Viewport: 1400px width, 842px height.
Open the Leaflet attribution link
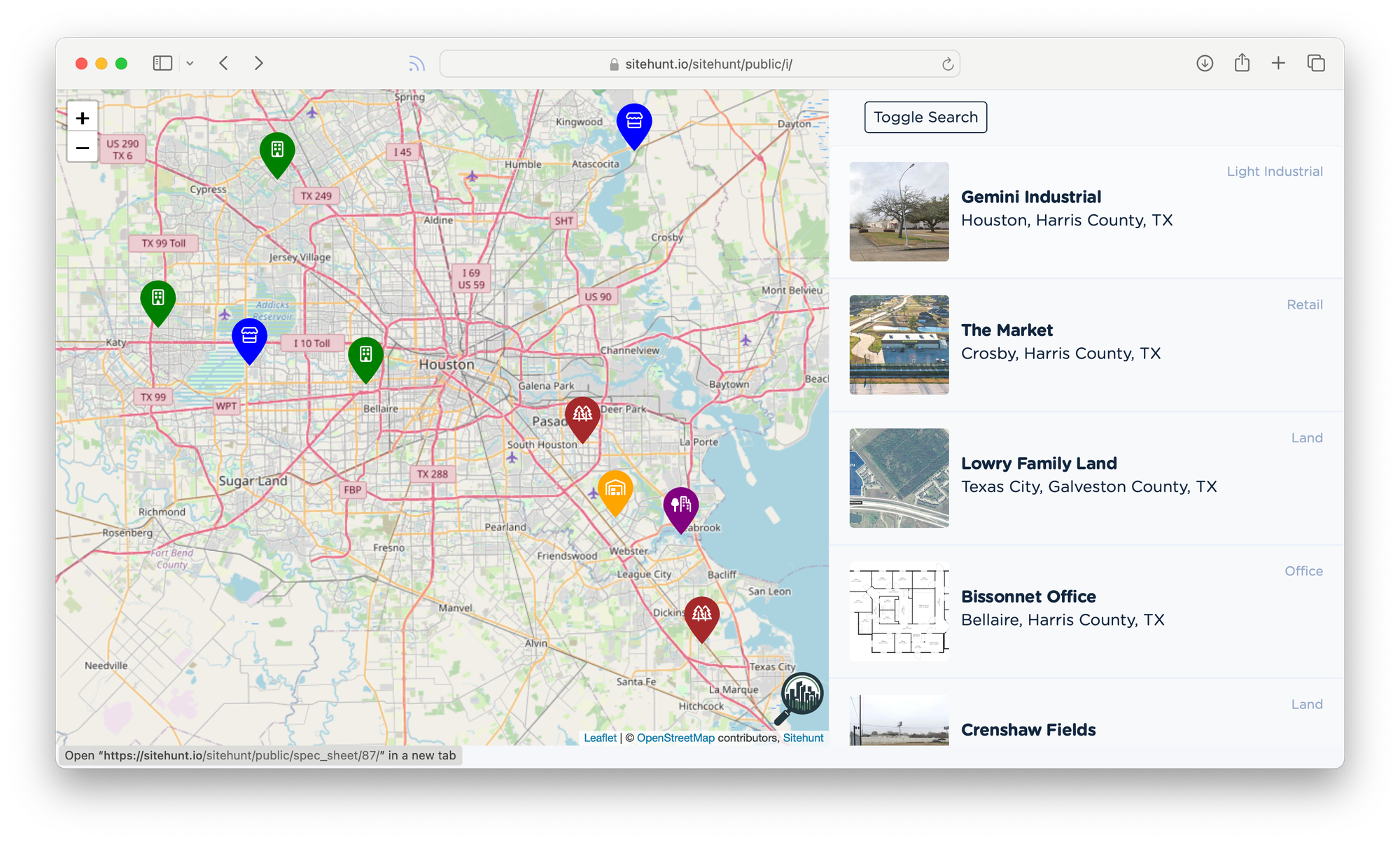point(600,738)
